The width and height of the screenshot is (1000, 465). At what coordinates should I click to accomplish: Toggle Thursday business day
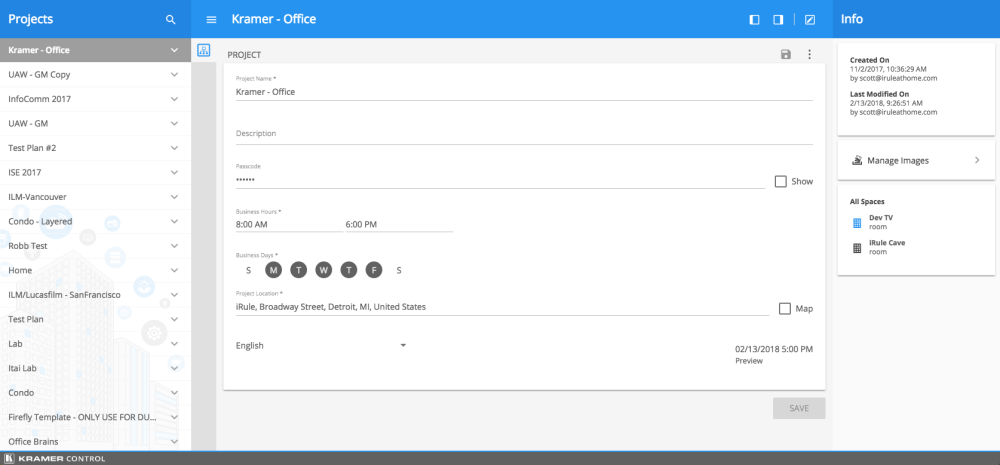349,270
